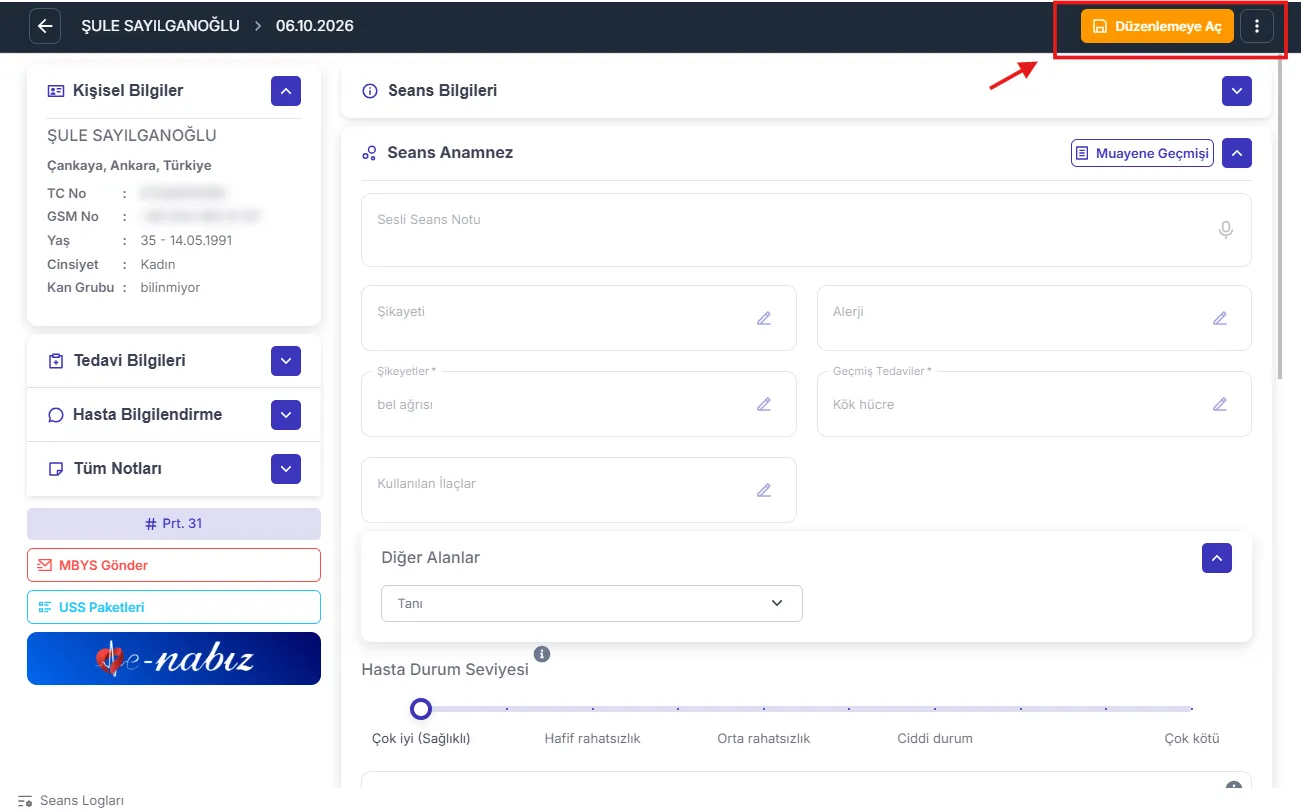Click the Ciddi durum slider label
The width and height of the screenshot is (1301, 812).
pyautogui.click(x=935, y=739)
